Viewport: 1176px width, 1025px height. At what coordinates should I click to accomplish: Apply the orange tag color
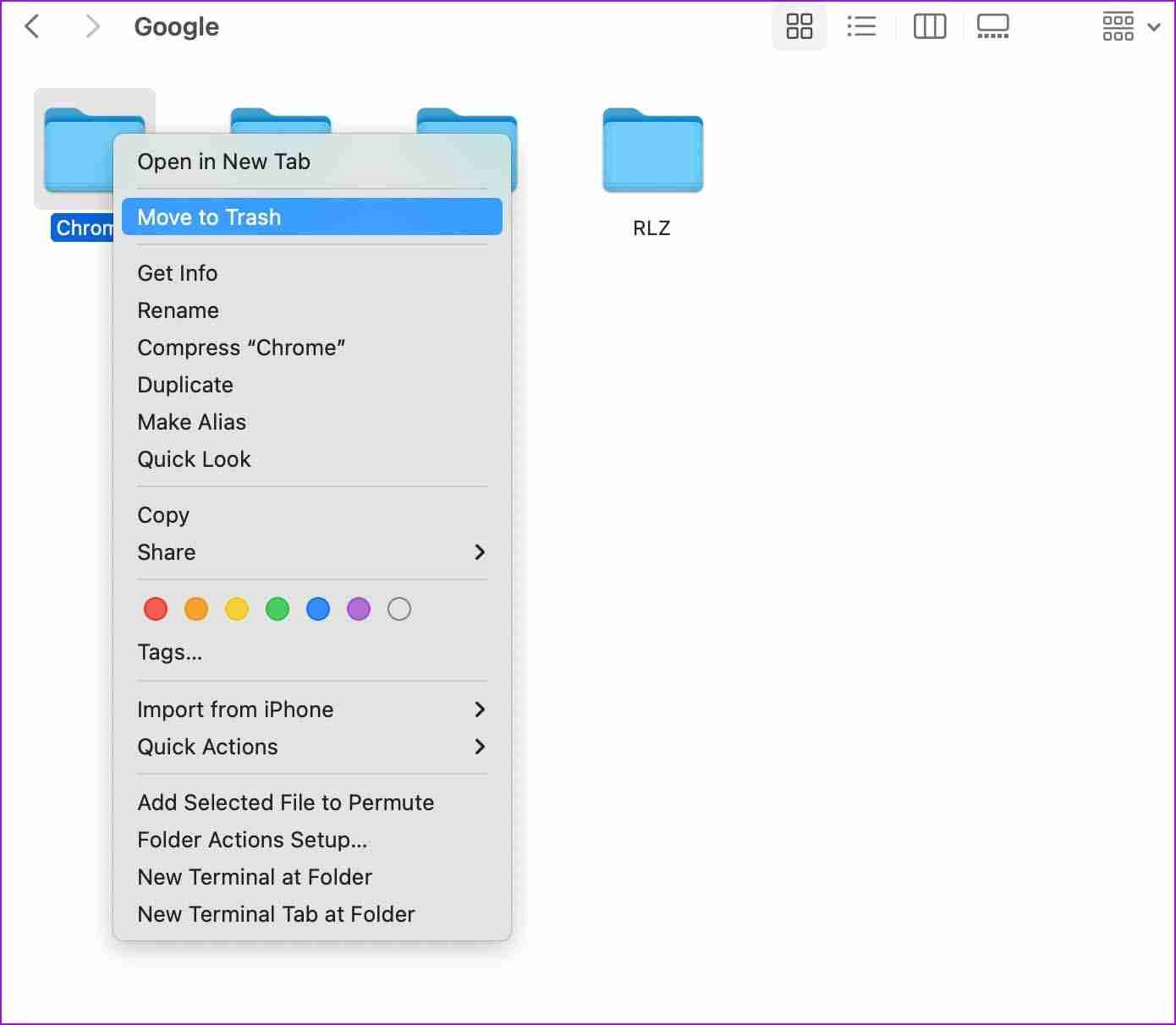tap(196, 609)
